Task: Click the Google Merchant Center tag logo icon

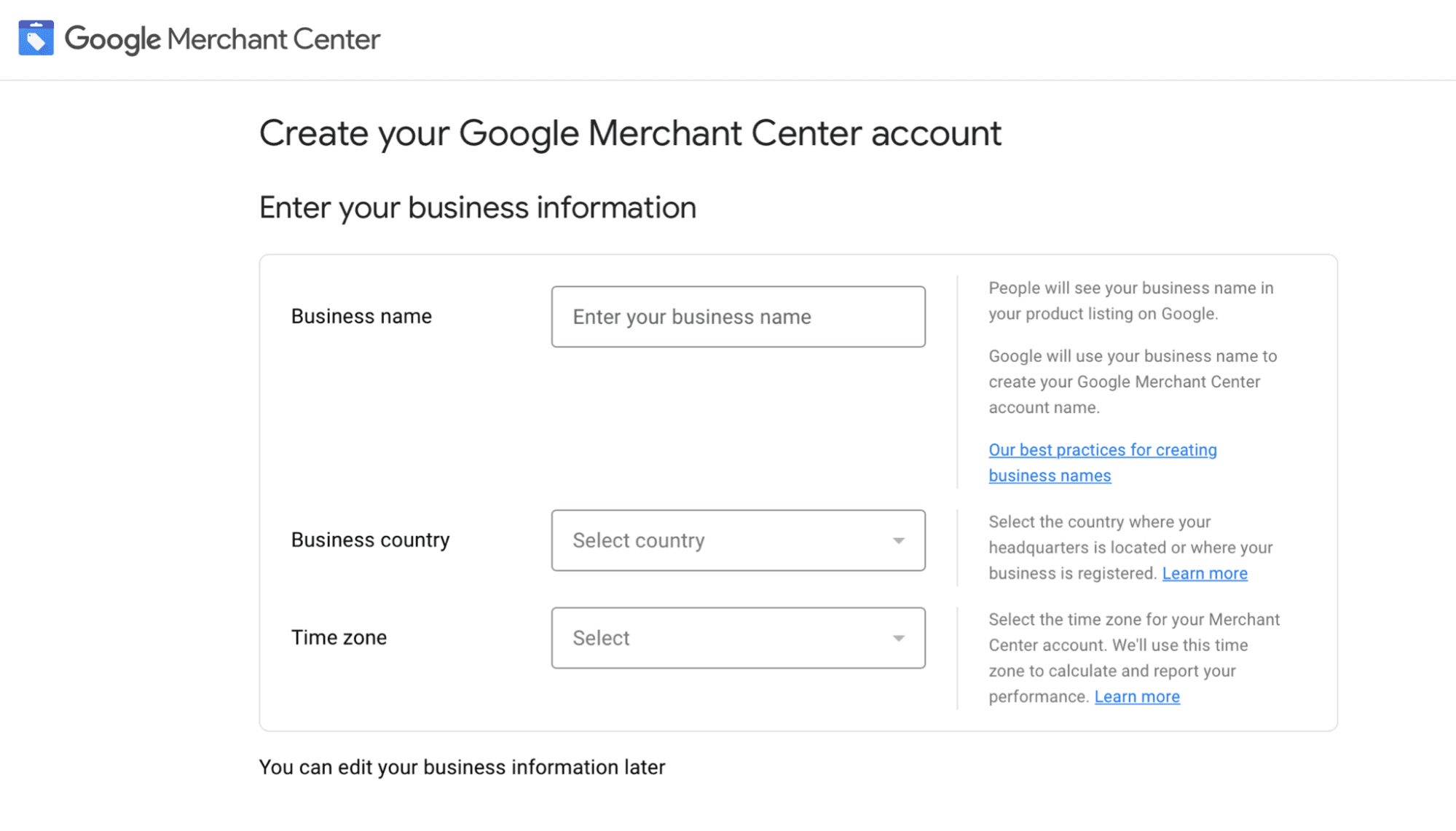Action: tap(38, 38)
